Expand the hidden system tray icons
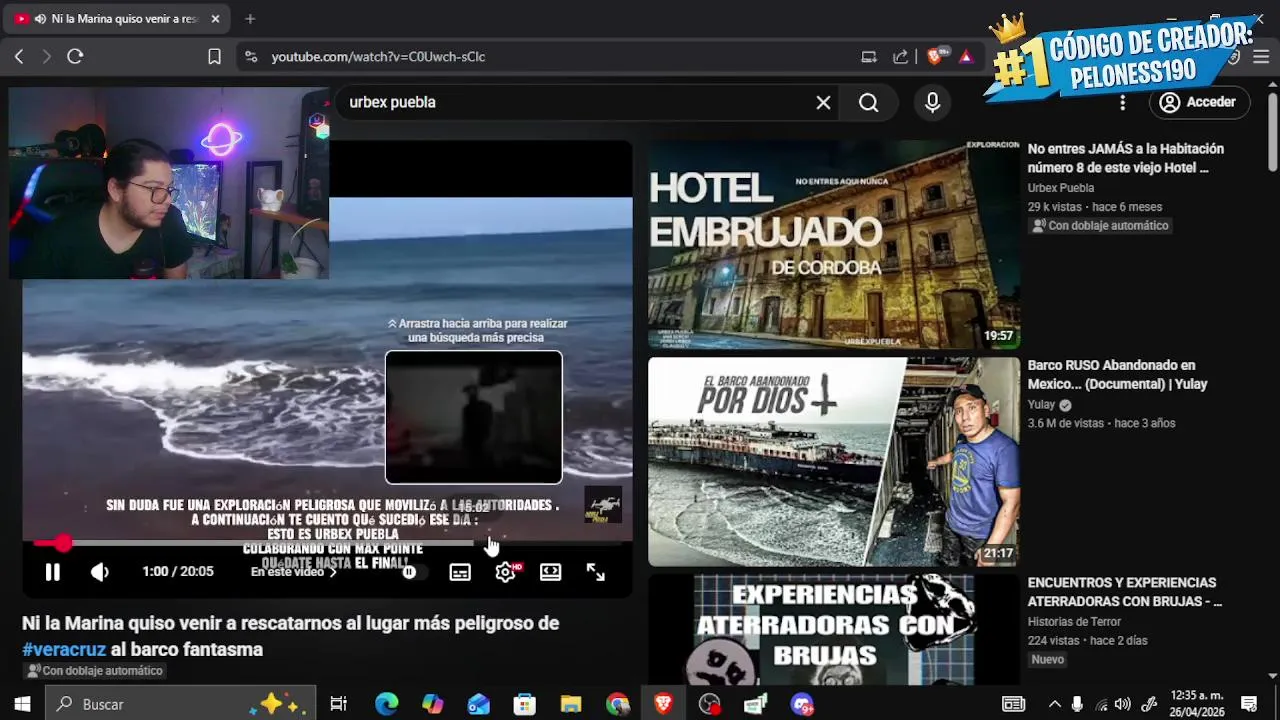Viewport: 1280px width, 720px height. [1054, 704]
